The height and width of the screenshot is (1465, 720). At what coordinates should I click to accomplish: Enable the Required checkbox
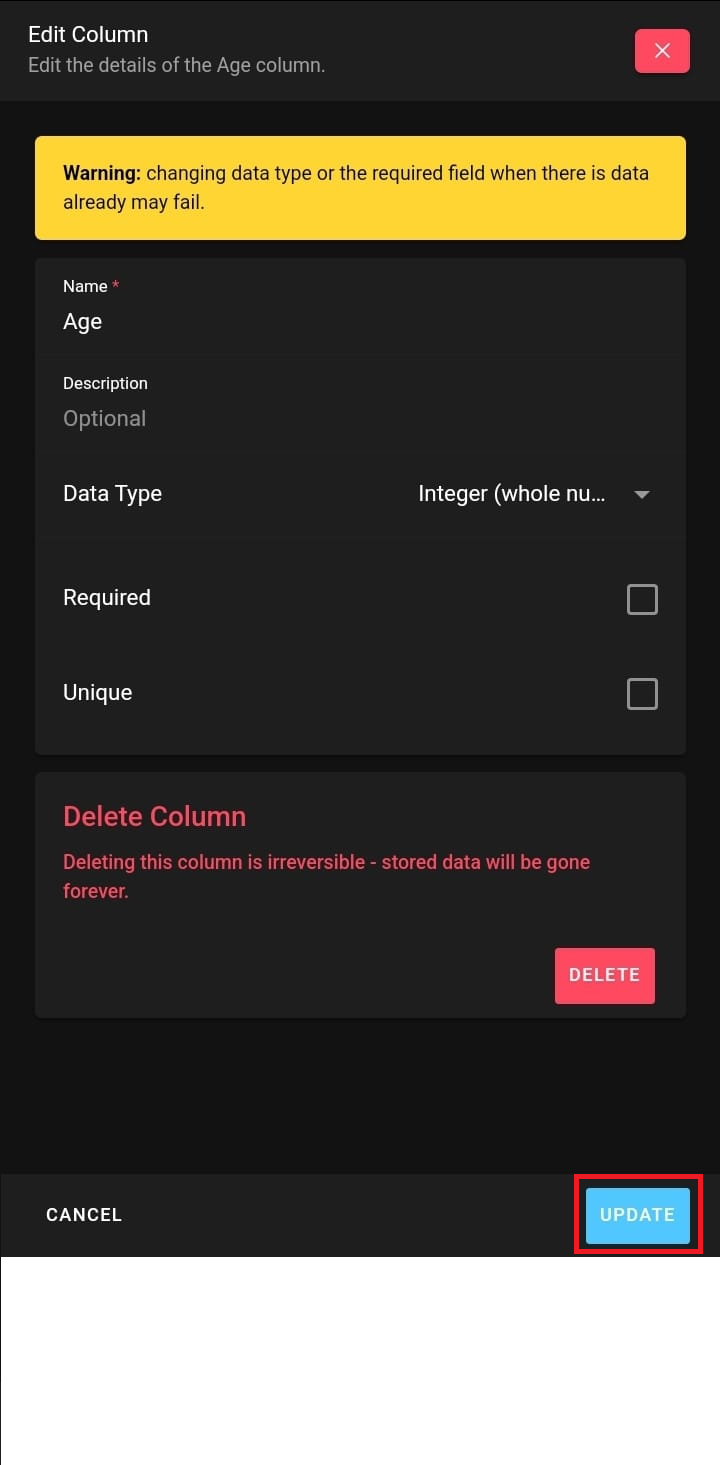[642, 599]
